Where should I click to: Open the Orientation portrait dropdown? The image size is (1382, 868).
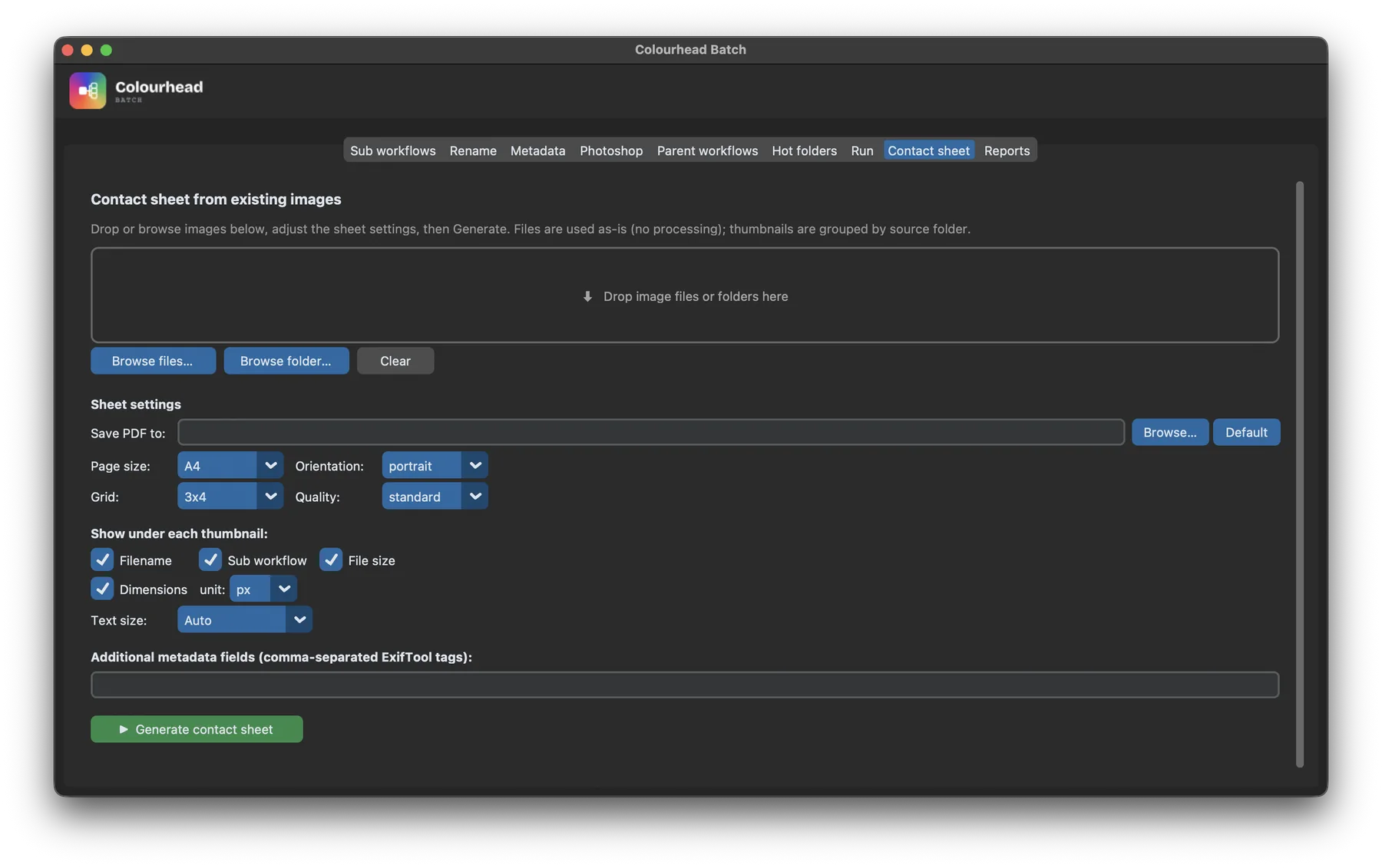(435, 465)
